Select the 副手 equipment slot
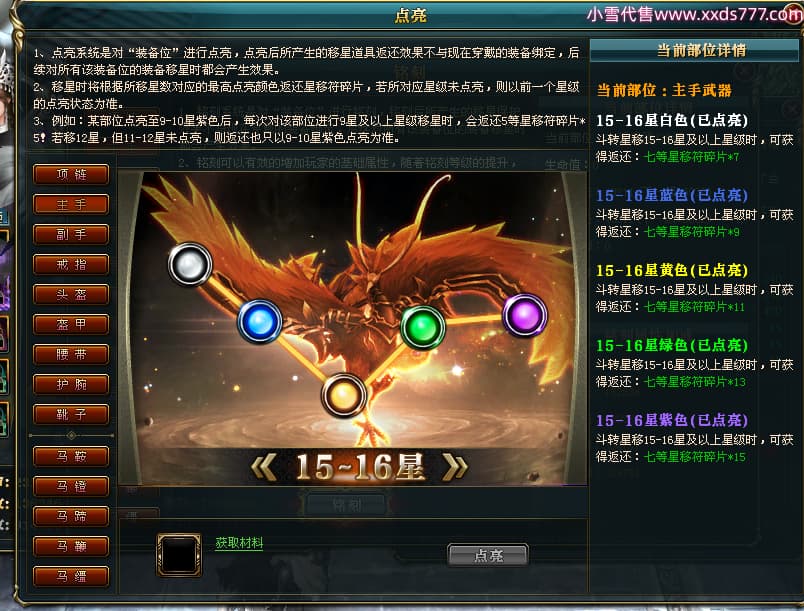 point(71,234)
